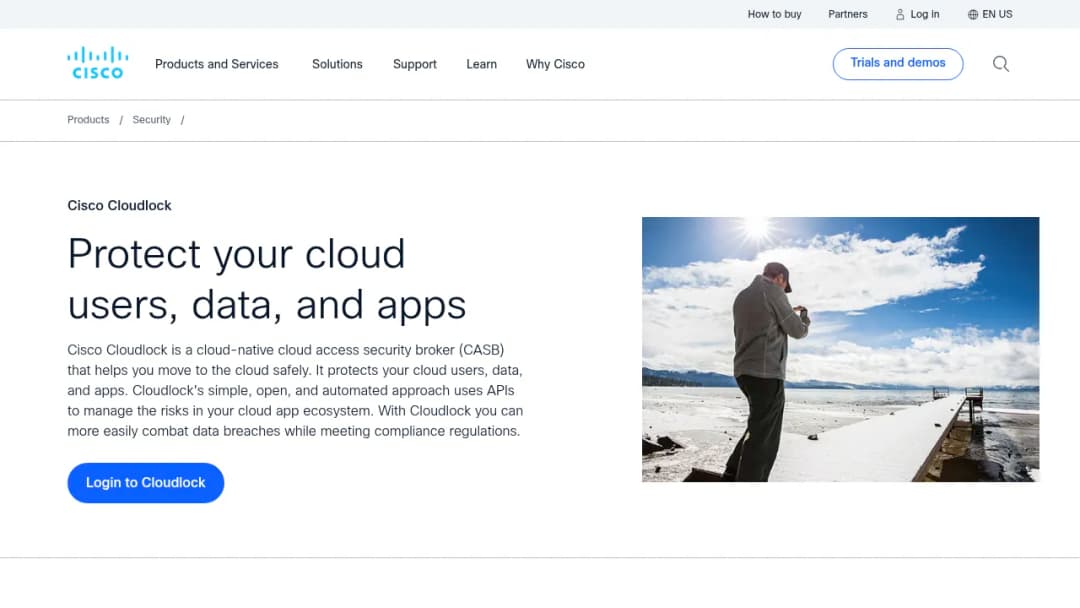Open the Learn menu
The image size is (1080, 608).
coord(481,64)
